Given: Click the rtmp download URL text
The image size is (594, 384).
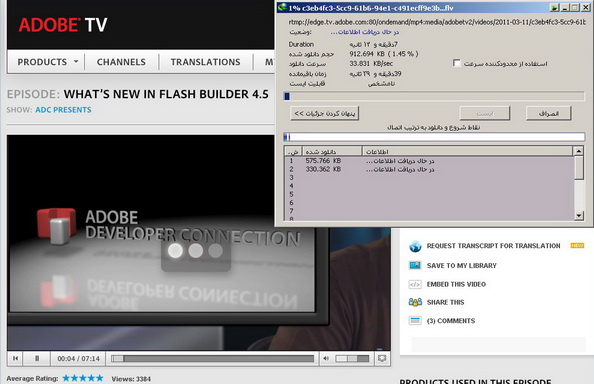Looking at the screenshot, I should [437, 22].
